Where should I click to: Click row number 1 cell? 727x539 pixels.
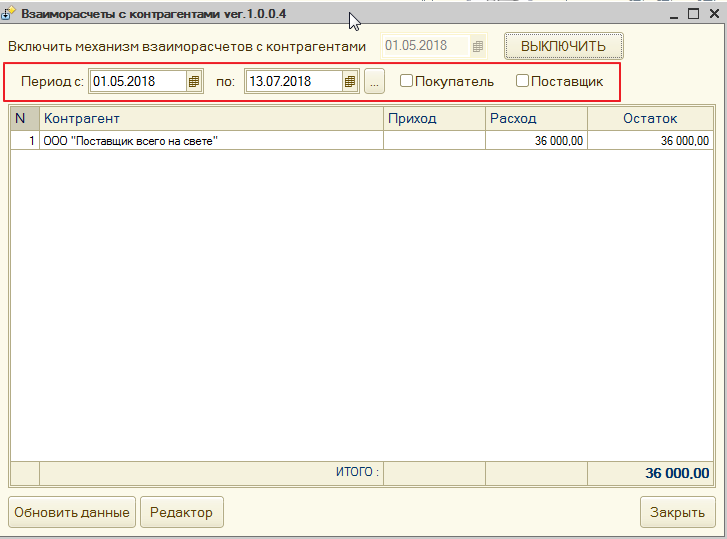pos(25,140)
